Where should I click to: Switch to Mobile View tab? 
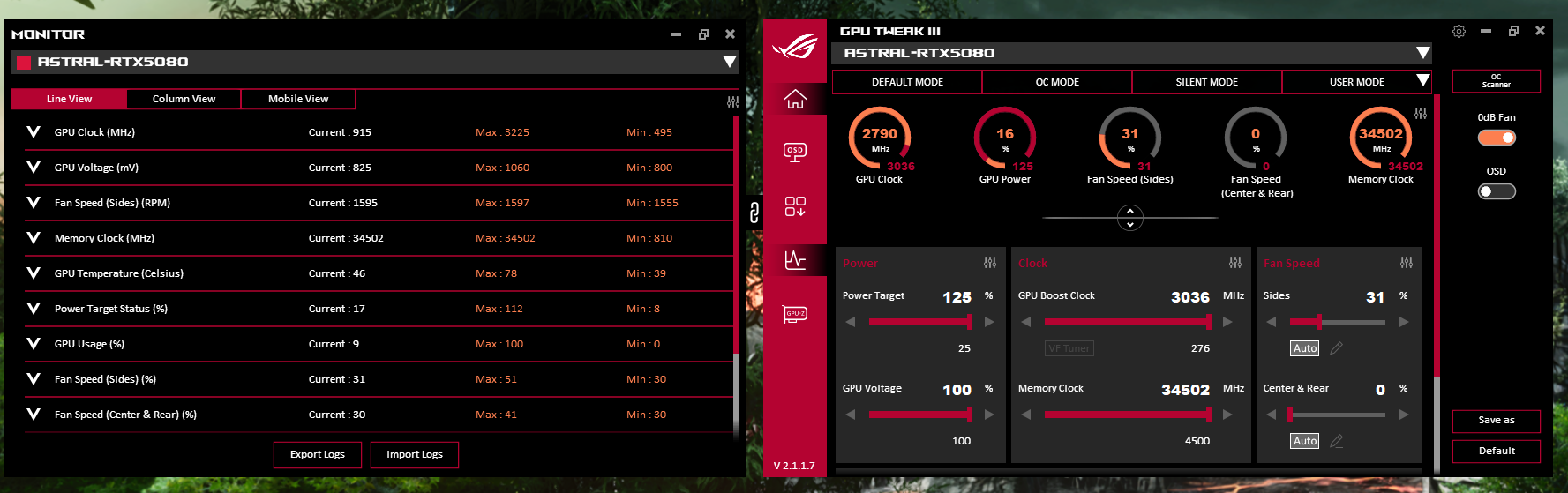[298, 99]
